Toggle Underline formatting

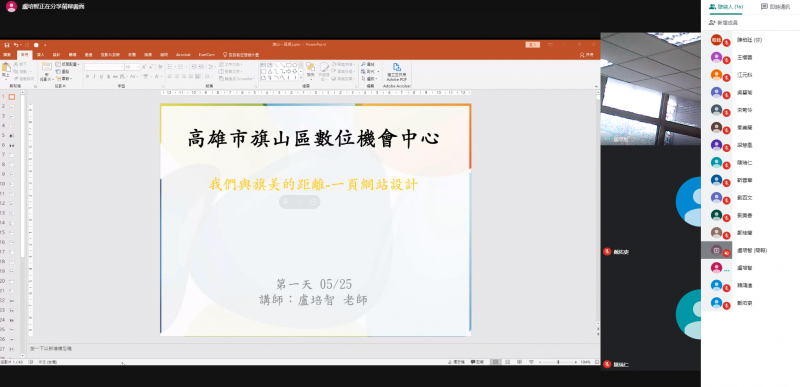tap(101, 76)
